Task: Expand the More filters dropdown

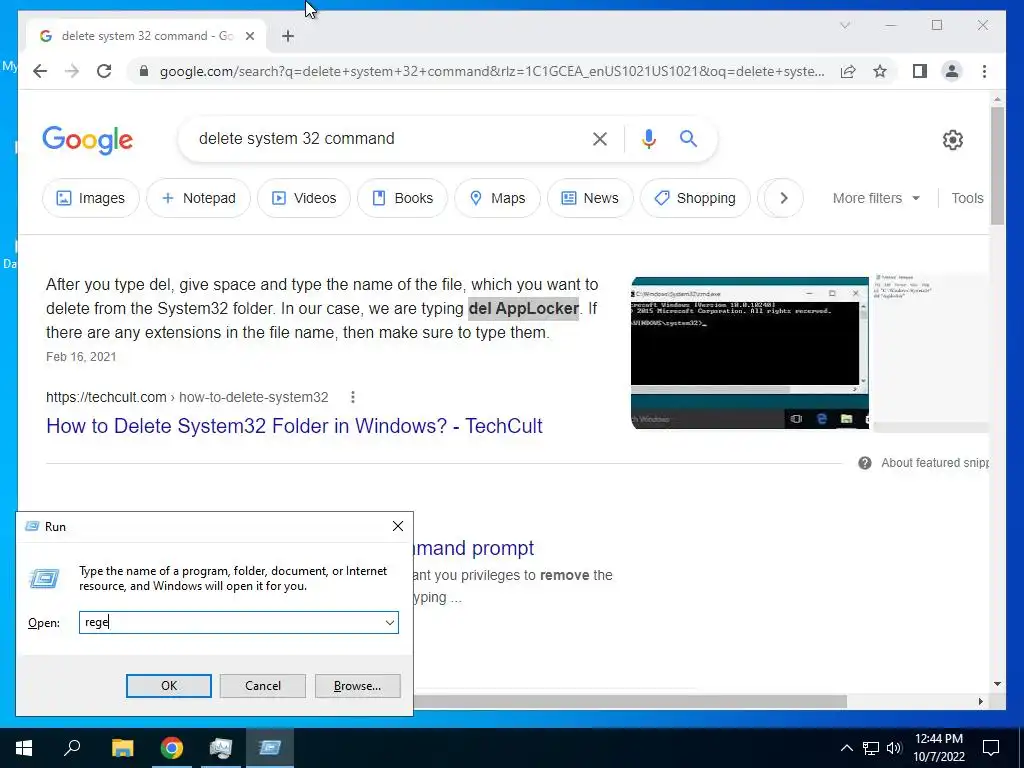Action: click(x=876, y=198)
